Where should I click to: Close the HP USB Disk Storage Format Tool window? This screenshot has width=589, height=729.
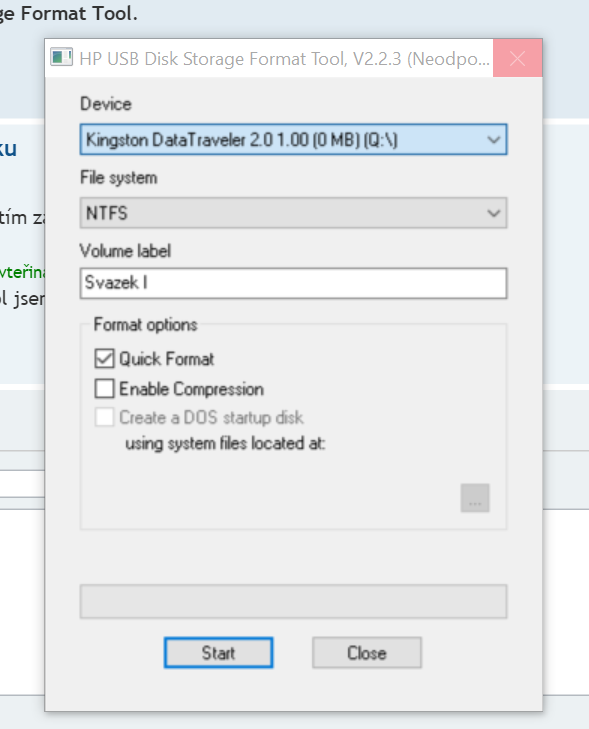[x=517, y=58]
